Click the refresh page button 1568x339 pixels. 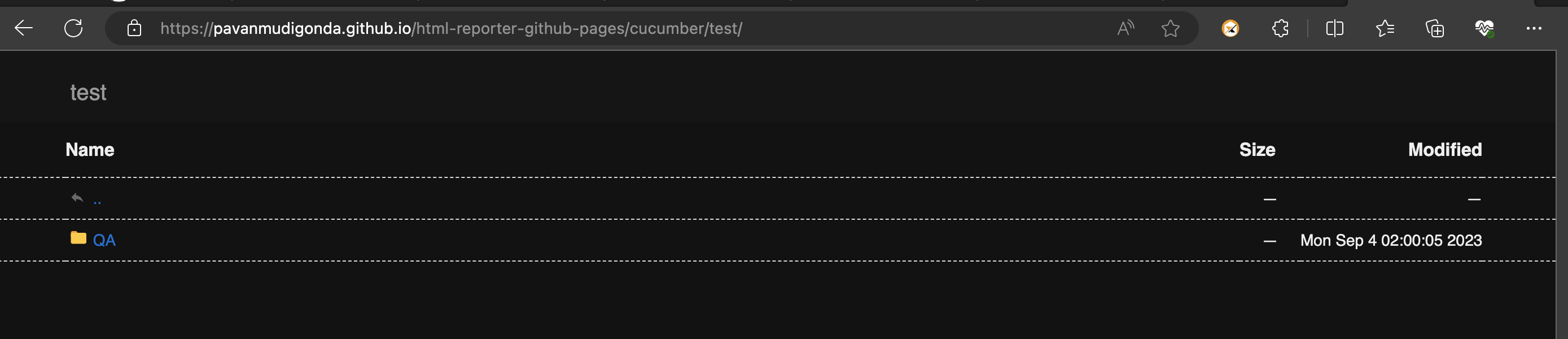(73, 29)
